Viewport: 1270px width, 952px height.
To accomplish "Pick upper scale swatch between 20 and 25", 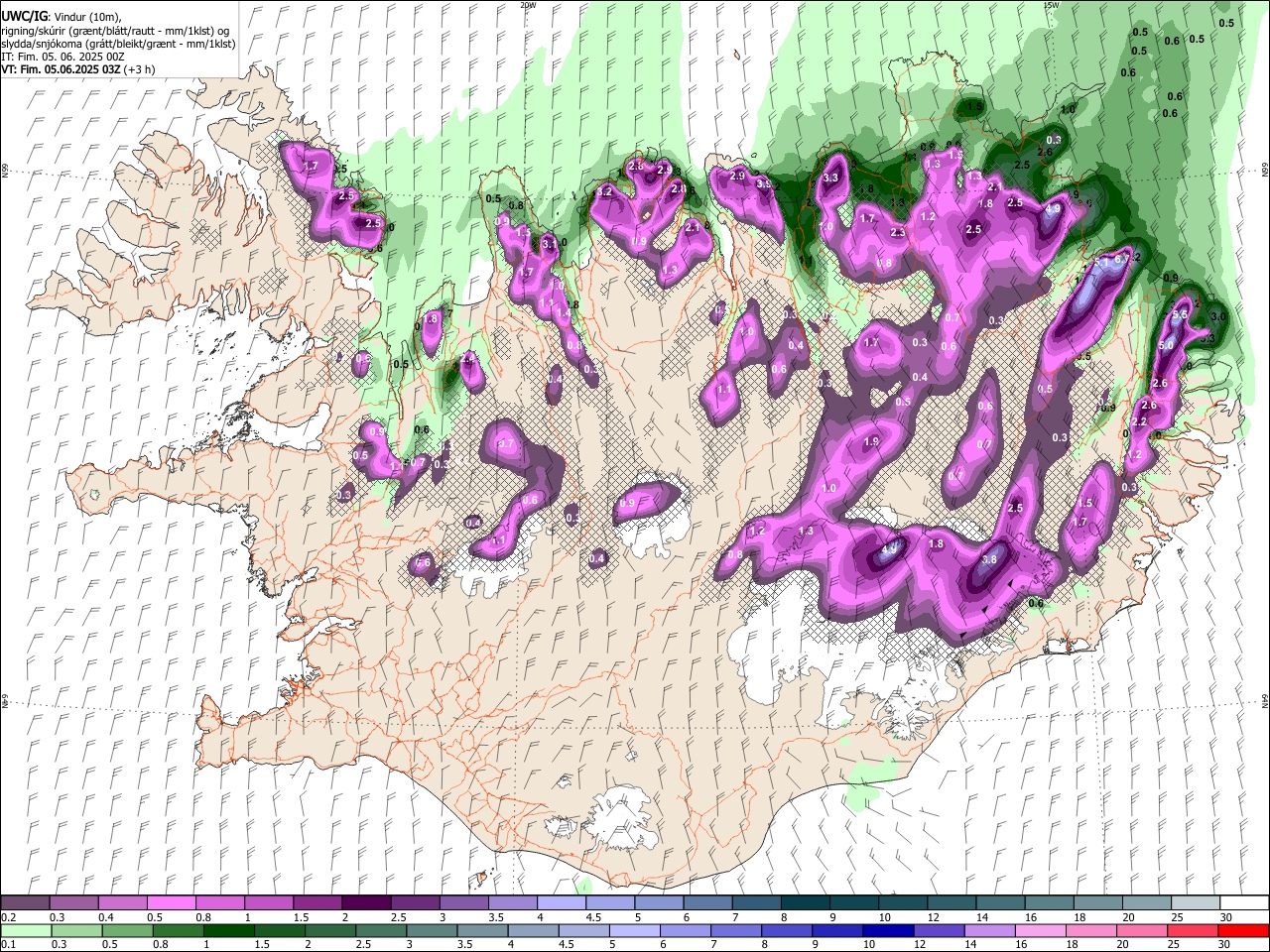I will (x=1145, y=902).
